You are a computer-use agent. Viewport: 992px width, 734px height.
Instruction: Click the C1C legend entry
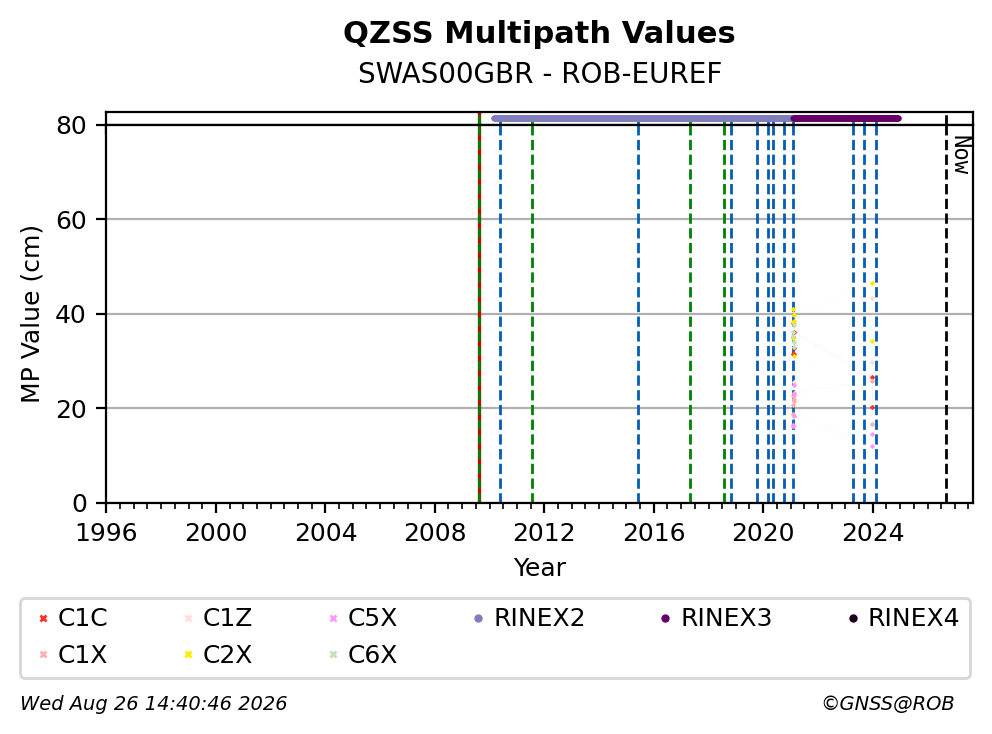(73, 618)
